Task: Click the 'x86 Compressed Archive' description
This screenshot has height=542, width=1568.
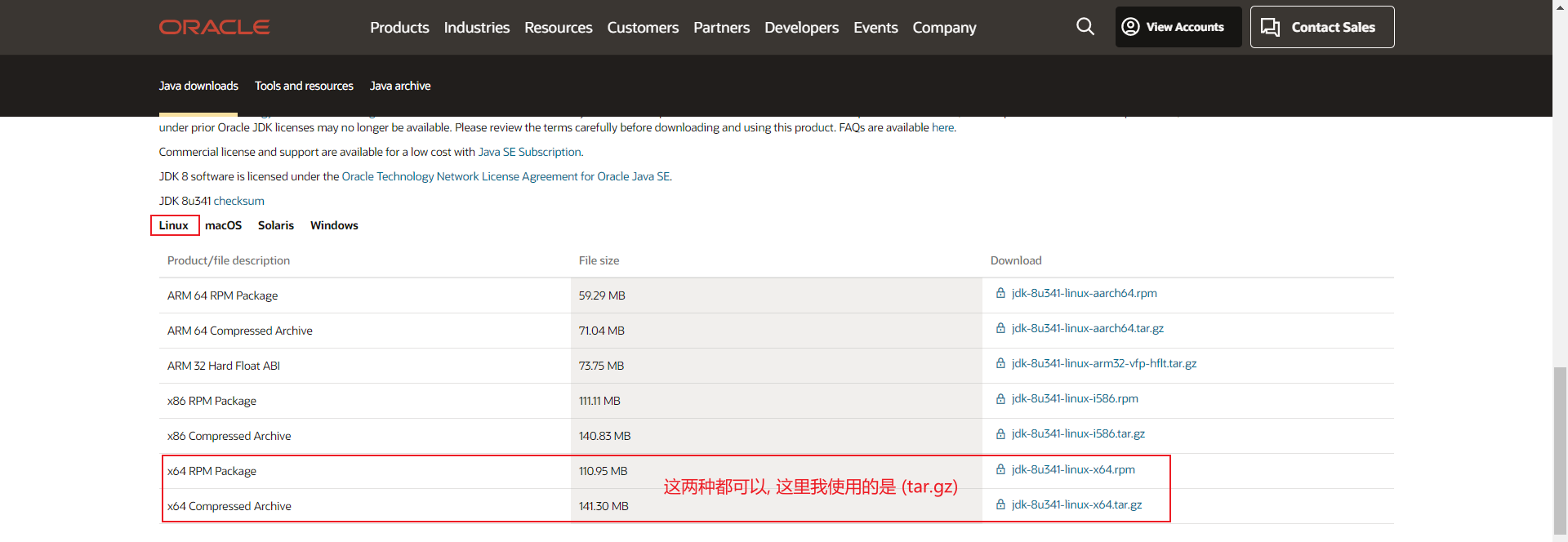Action: click(x=229, y=436)
